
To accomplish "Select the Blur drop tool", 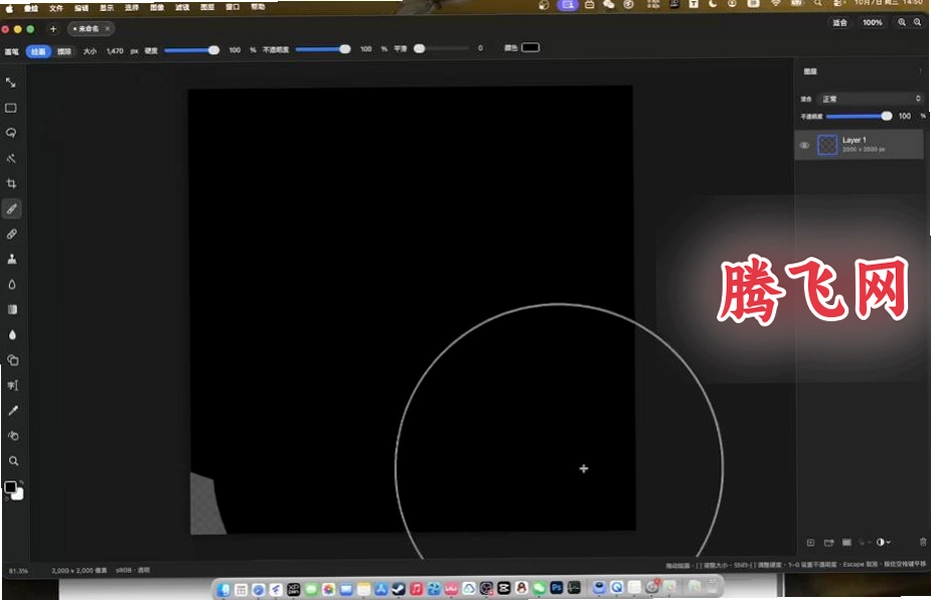I will point(12,284).
